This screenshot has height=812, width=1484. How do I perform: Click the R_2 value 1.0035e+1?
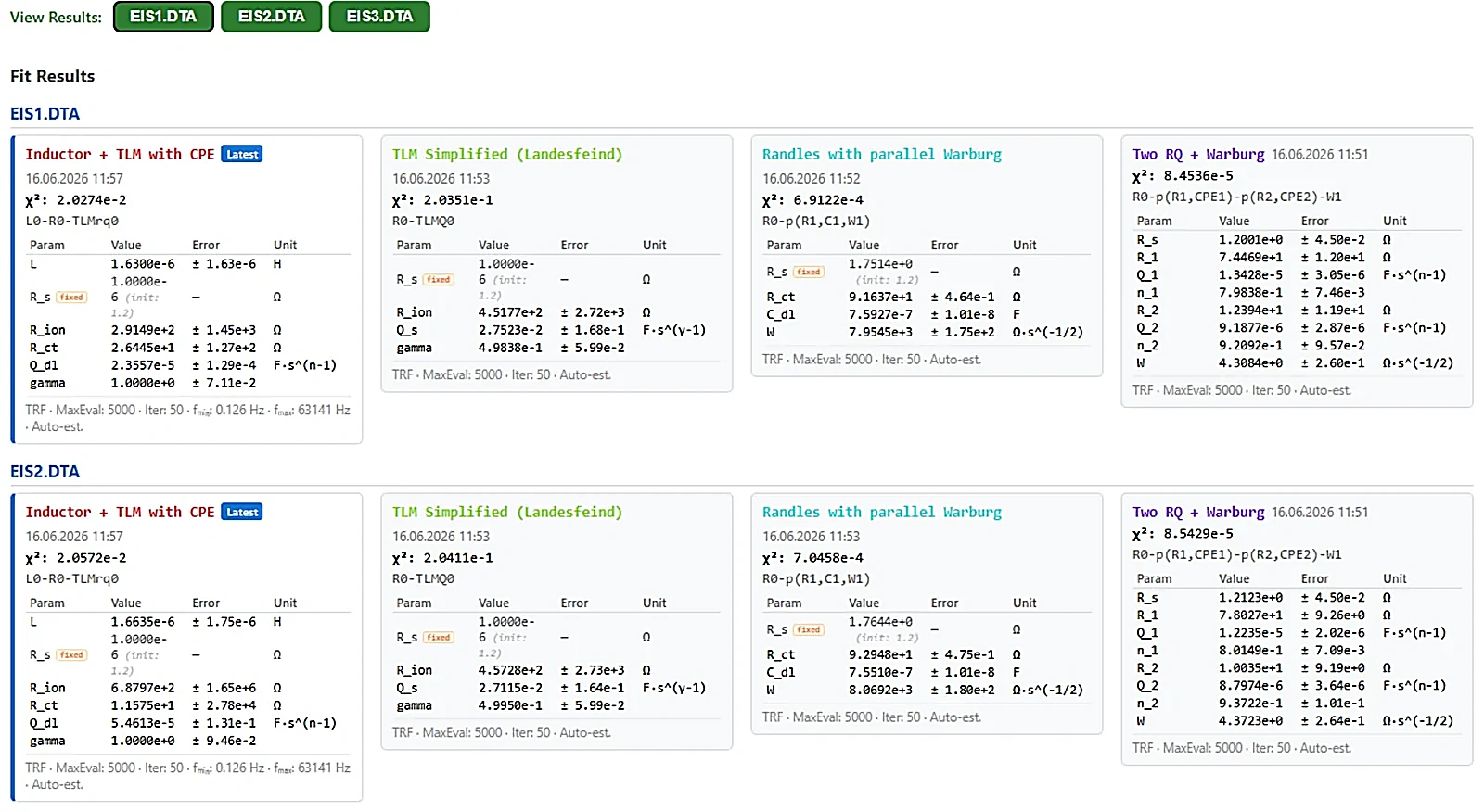point(1250,668)
